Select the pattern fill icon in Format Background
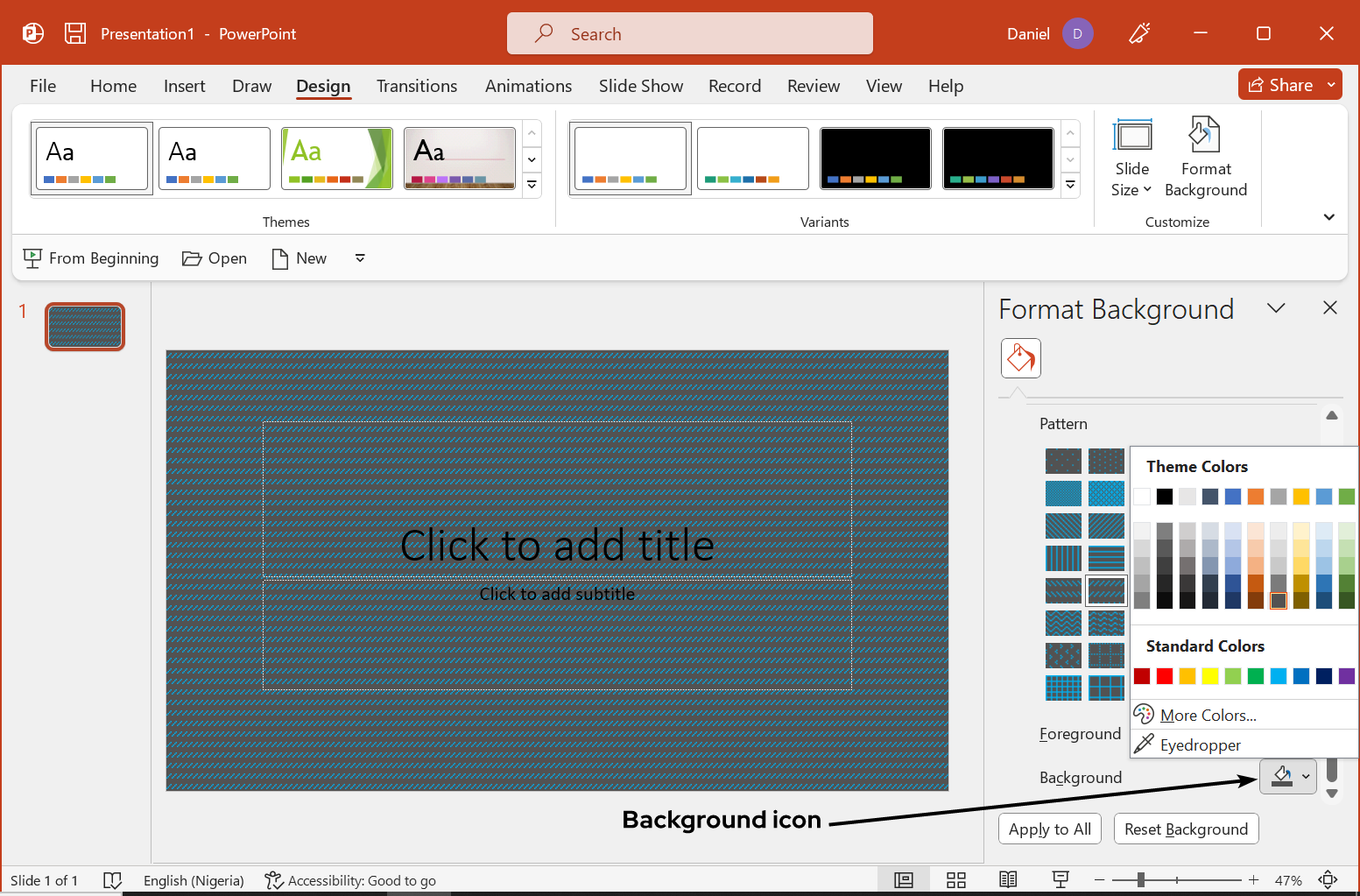The width and height of the screenshot is (1360, 896). coord(1020,358)
